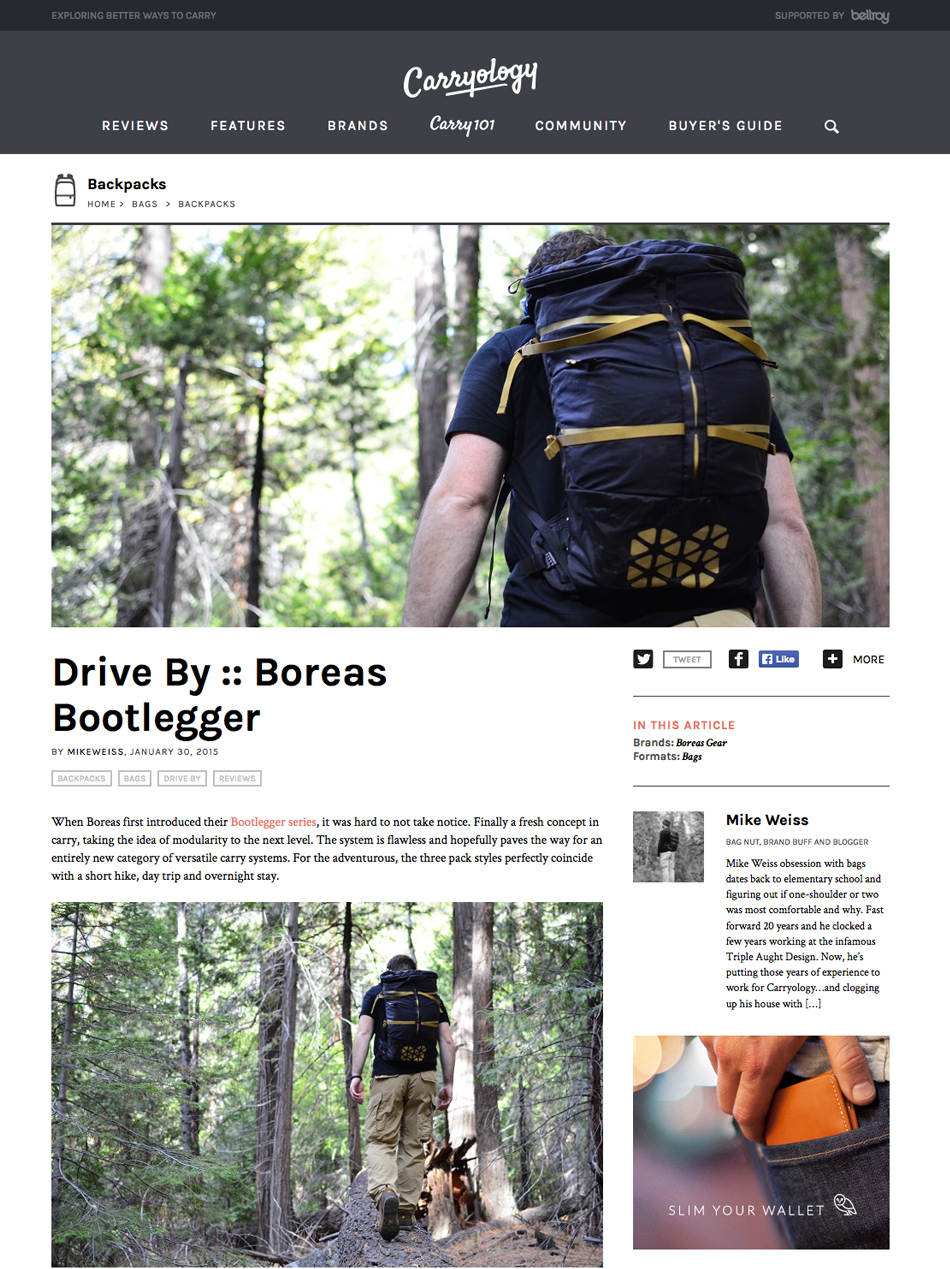Click the Slim Your Wallet ad
This screenshot has height=1269, width=950.
click(x=761, y=1142)
